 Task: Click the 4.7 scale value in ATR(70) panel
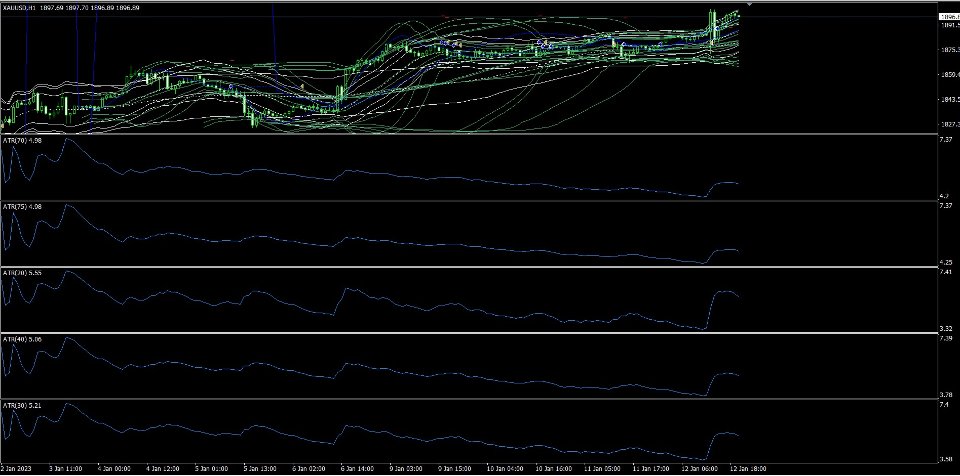click(943, 196)
